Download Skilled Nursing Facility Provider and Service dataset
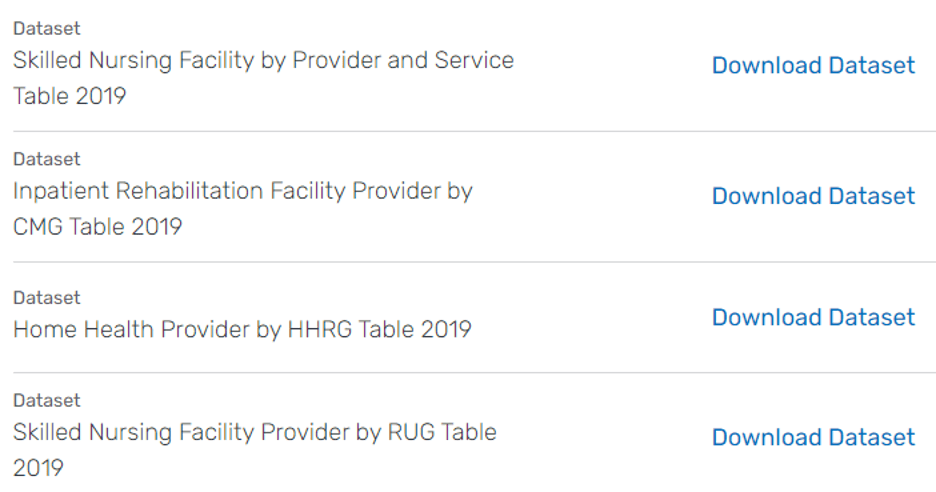Viewport: 936px width, 492px height. [x=813, y=66]
